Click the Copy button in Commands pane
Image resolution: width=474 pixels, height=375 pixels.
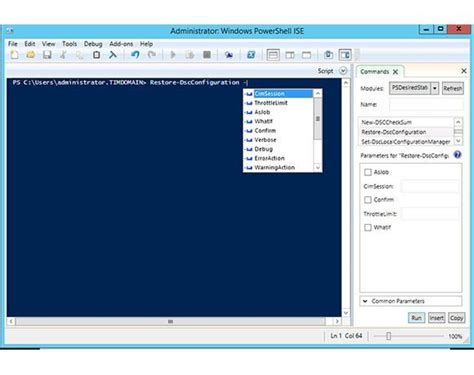[456, 318]
